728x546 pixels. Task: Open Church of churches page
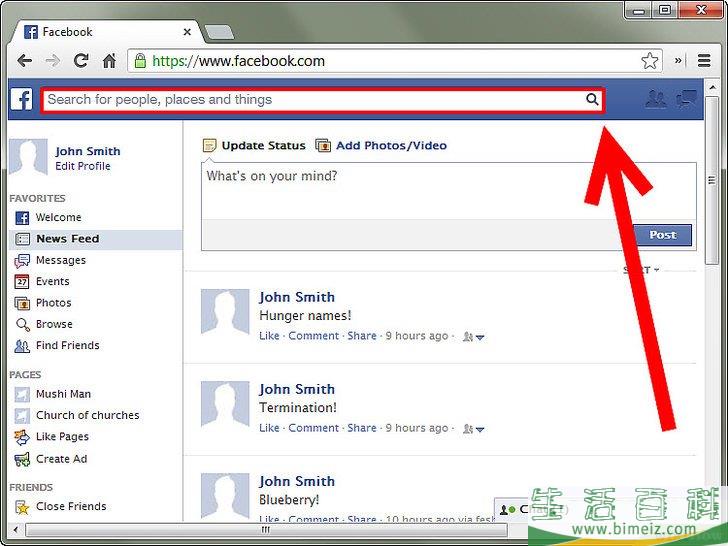point(87,415)
